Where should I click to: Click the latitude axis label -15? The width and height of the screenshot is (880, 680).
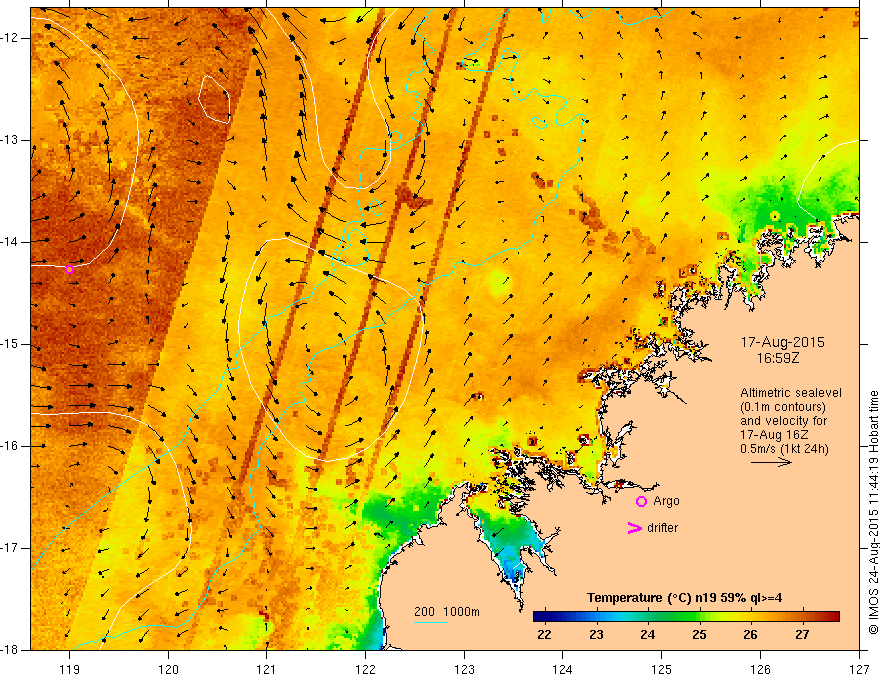click(x=10, y=344)
